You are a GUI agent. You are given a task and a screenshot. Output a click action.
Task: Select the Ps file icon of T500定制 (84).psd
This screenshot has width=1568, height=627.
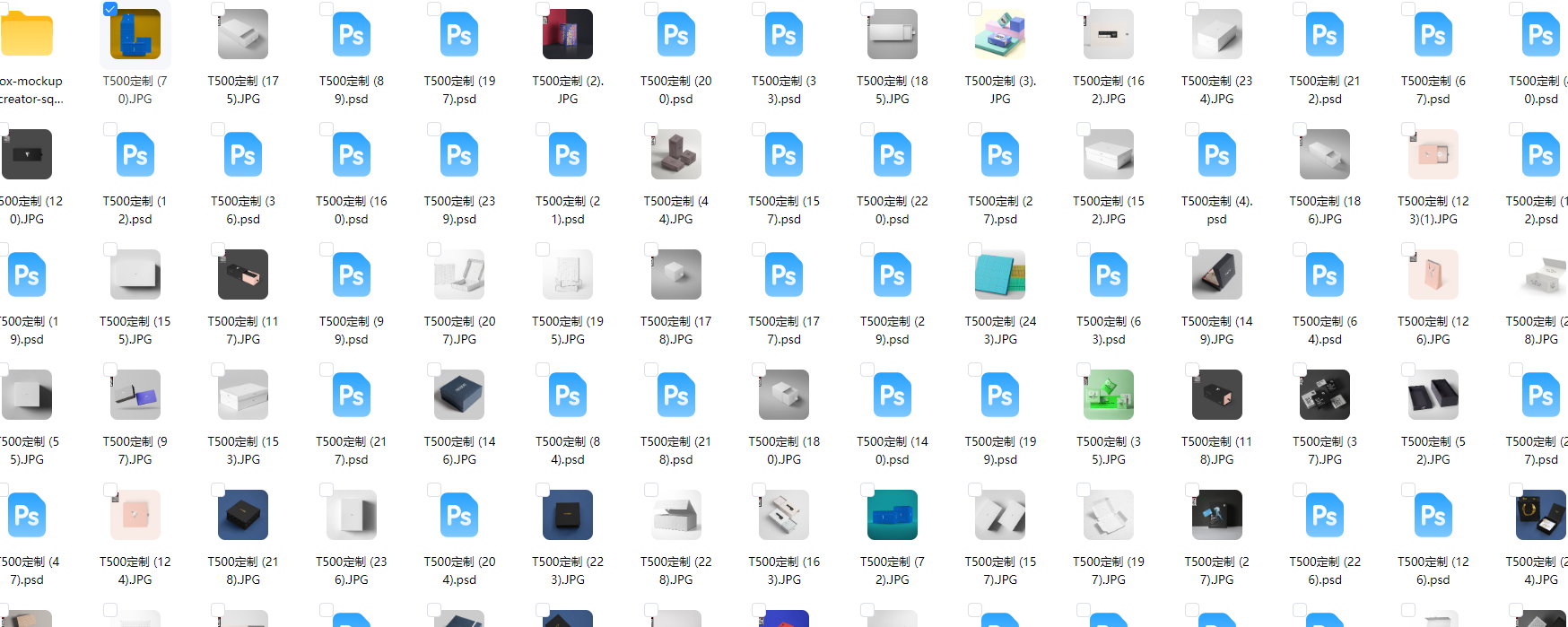click(568, 396)
